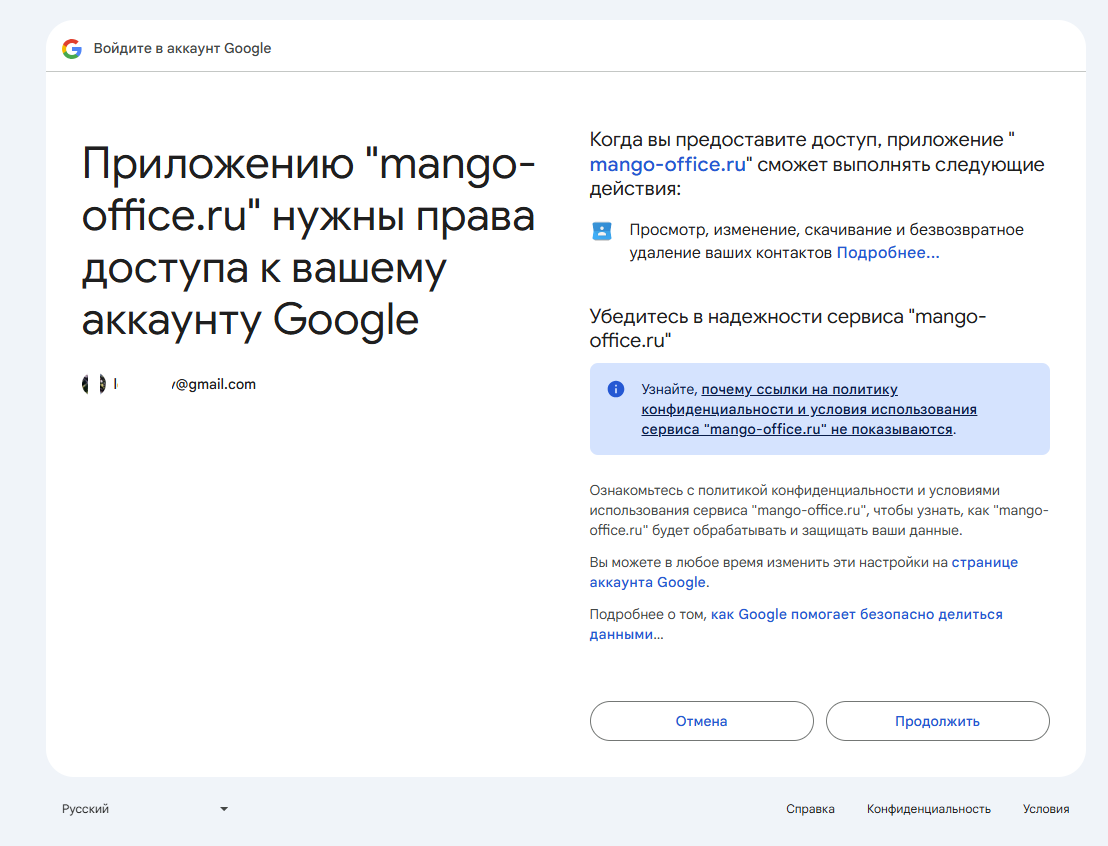Click the blue contacts permission icon

tap(601, 230)
